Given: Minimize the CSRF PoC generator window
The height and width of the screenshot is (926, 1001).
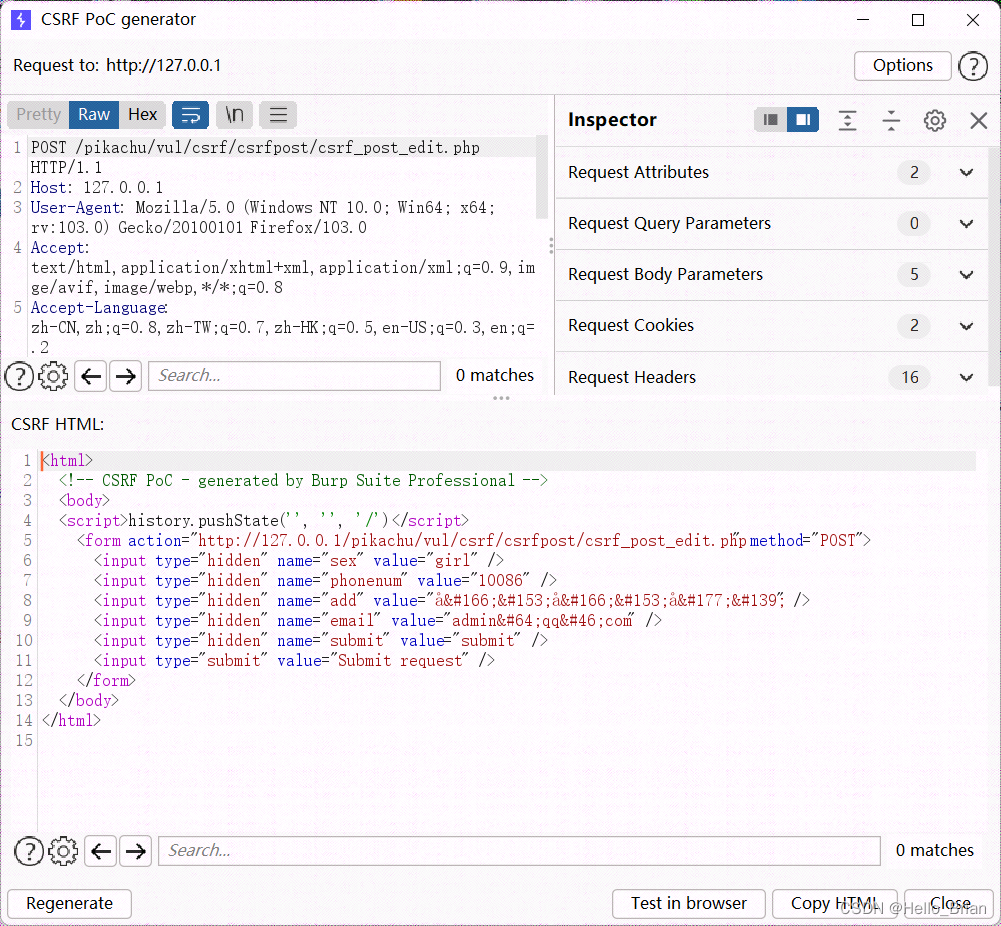Looking at the screenshot, I should (x=863, y=20).
